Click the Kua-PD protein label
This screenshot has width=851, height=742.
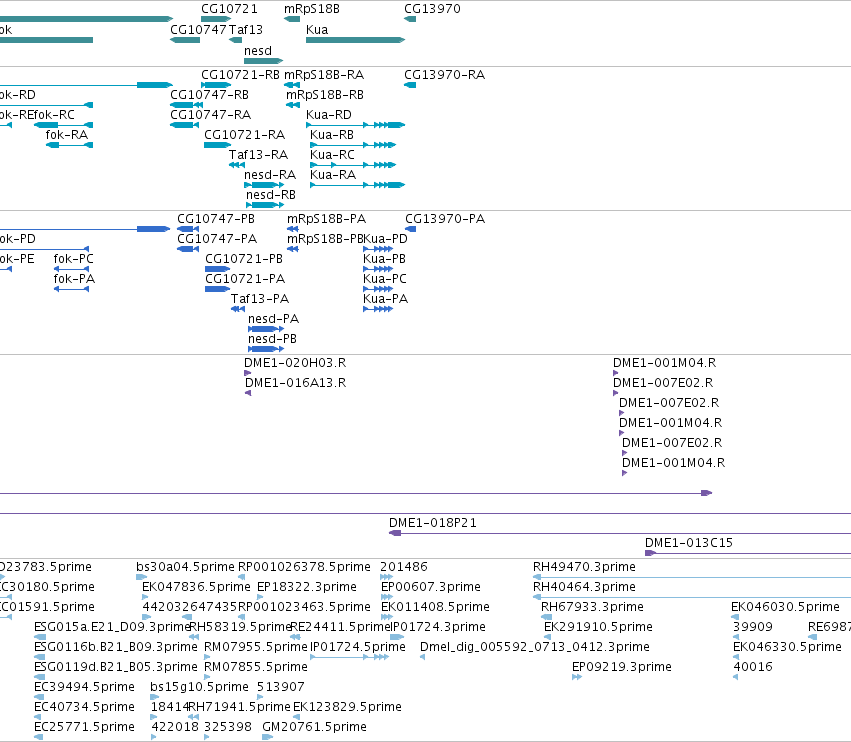385,239
